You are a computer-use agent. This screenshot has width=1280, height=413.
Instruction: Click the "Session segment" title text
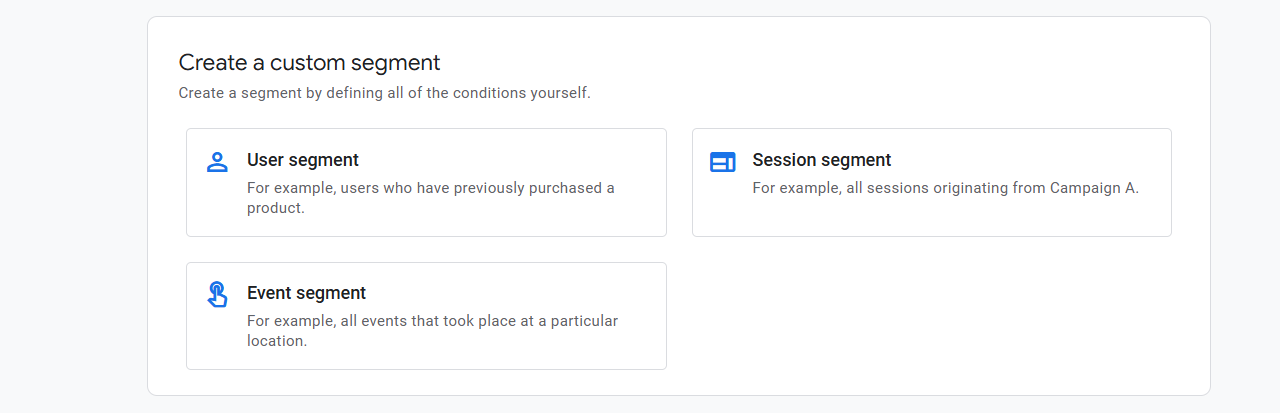point(822,160)
